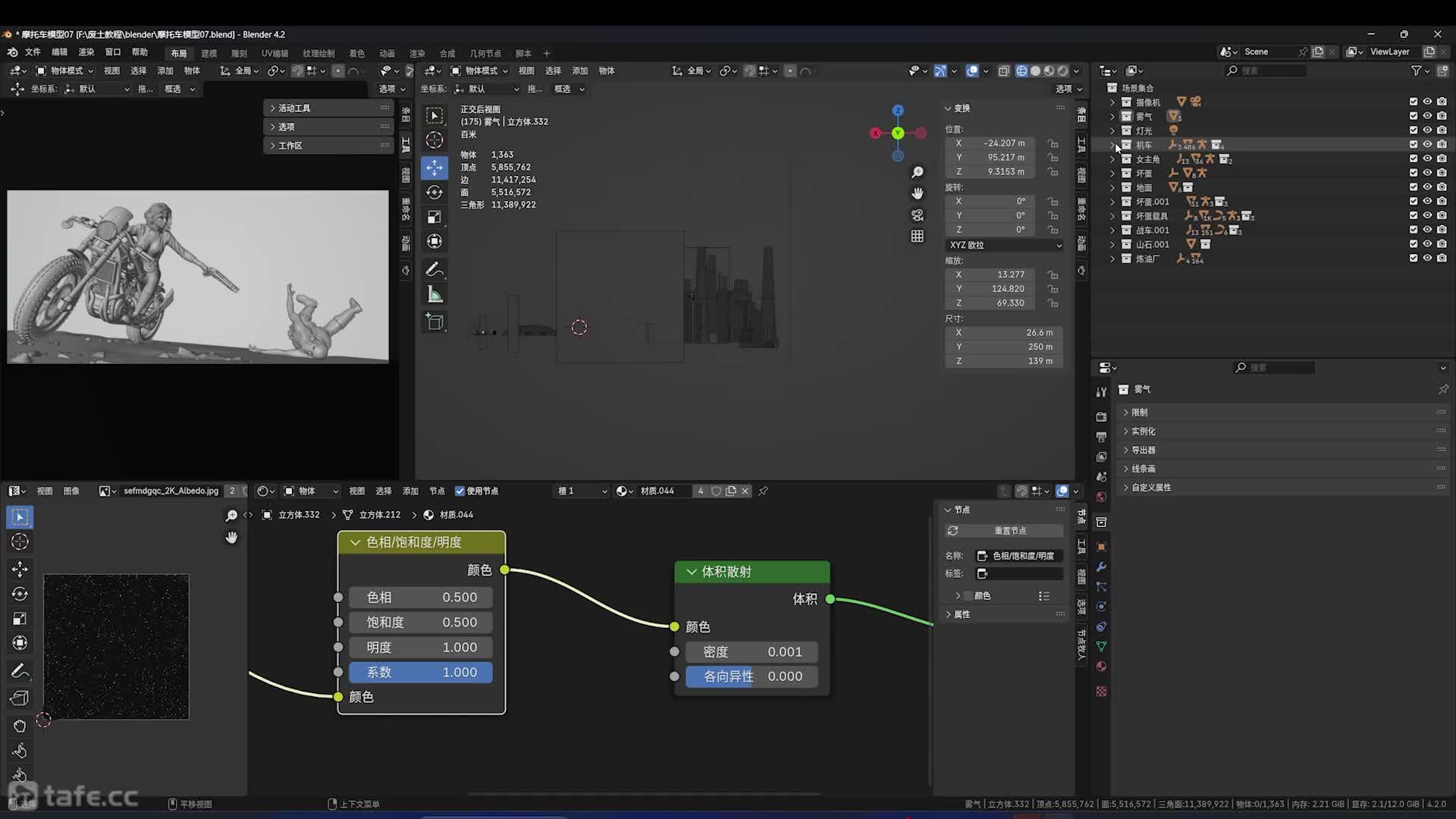Image resolution: width=1456 pixels, height=819 pixels.
Task: Open the 节点 menu in node editor
Action: tap(437, 491)
